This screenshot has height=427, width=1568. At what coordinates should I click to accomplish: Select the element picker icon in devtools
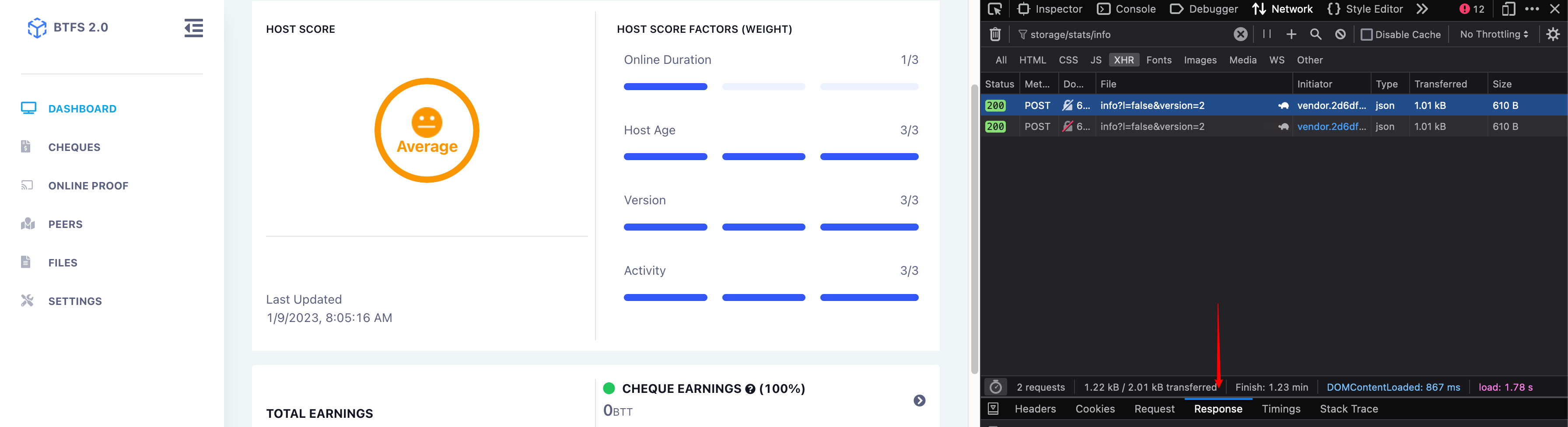pos(996,9)
